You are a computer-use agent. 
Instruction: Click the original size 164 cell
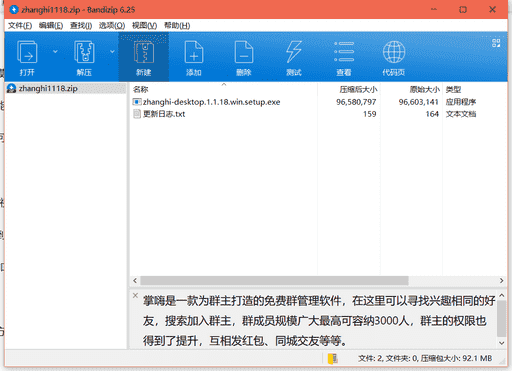point(432,114)
